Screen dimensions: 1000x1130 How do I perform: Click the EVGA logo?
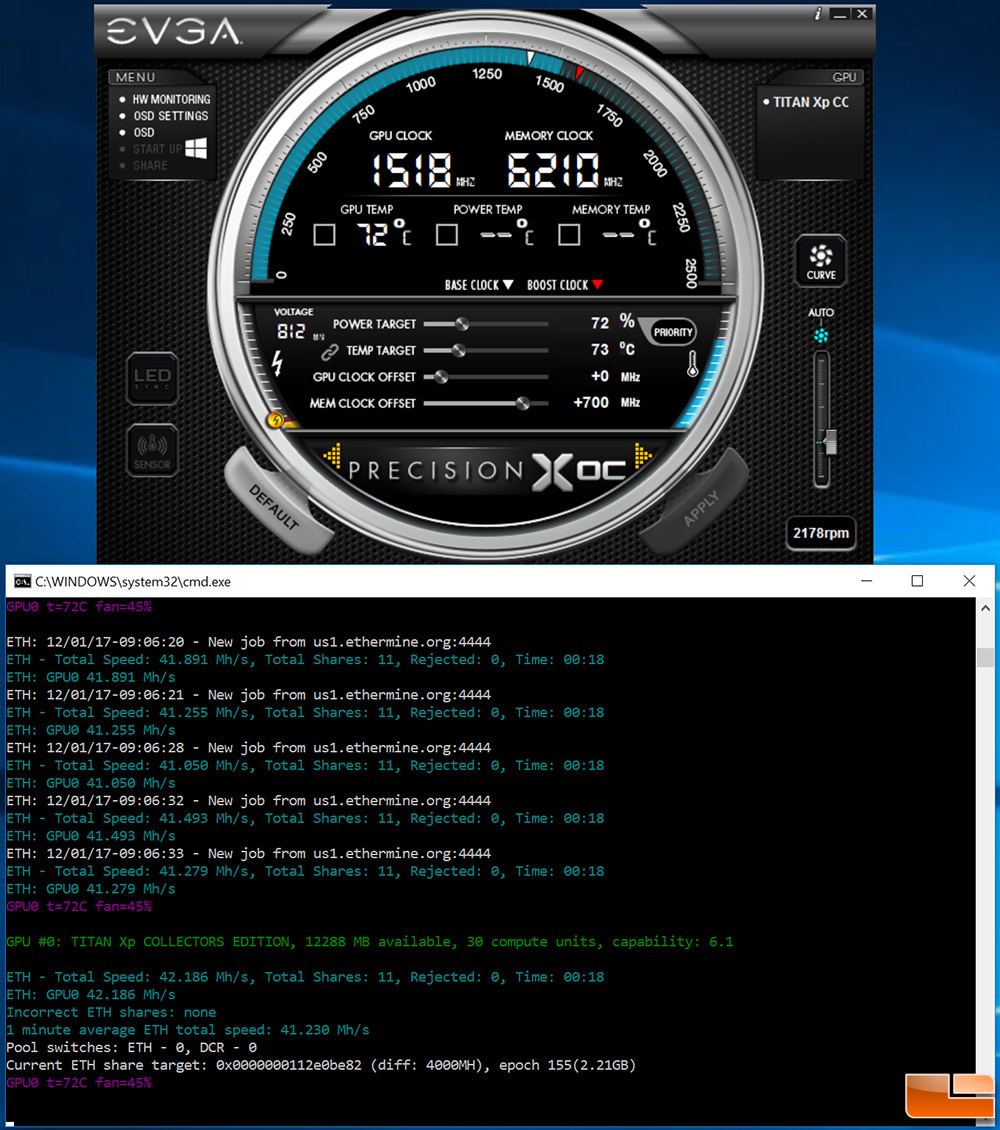(x=173, y=32)
